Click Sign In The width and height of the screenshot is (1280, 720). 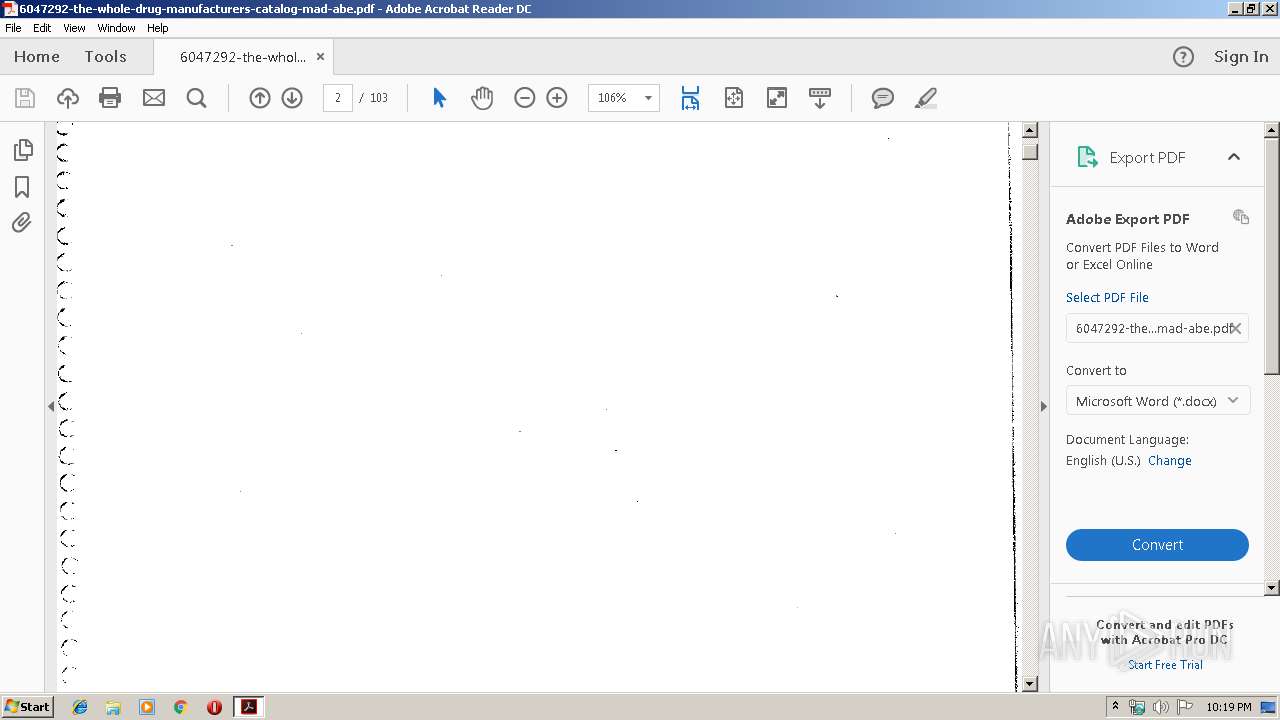pos(1241,57)
